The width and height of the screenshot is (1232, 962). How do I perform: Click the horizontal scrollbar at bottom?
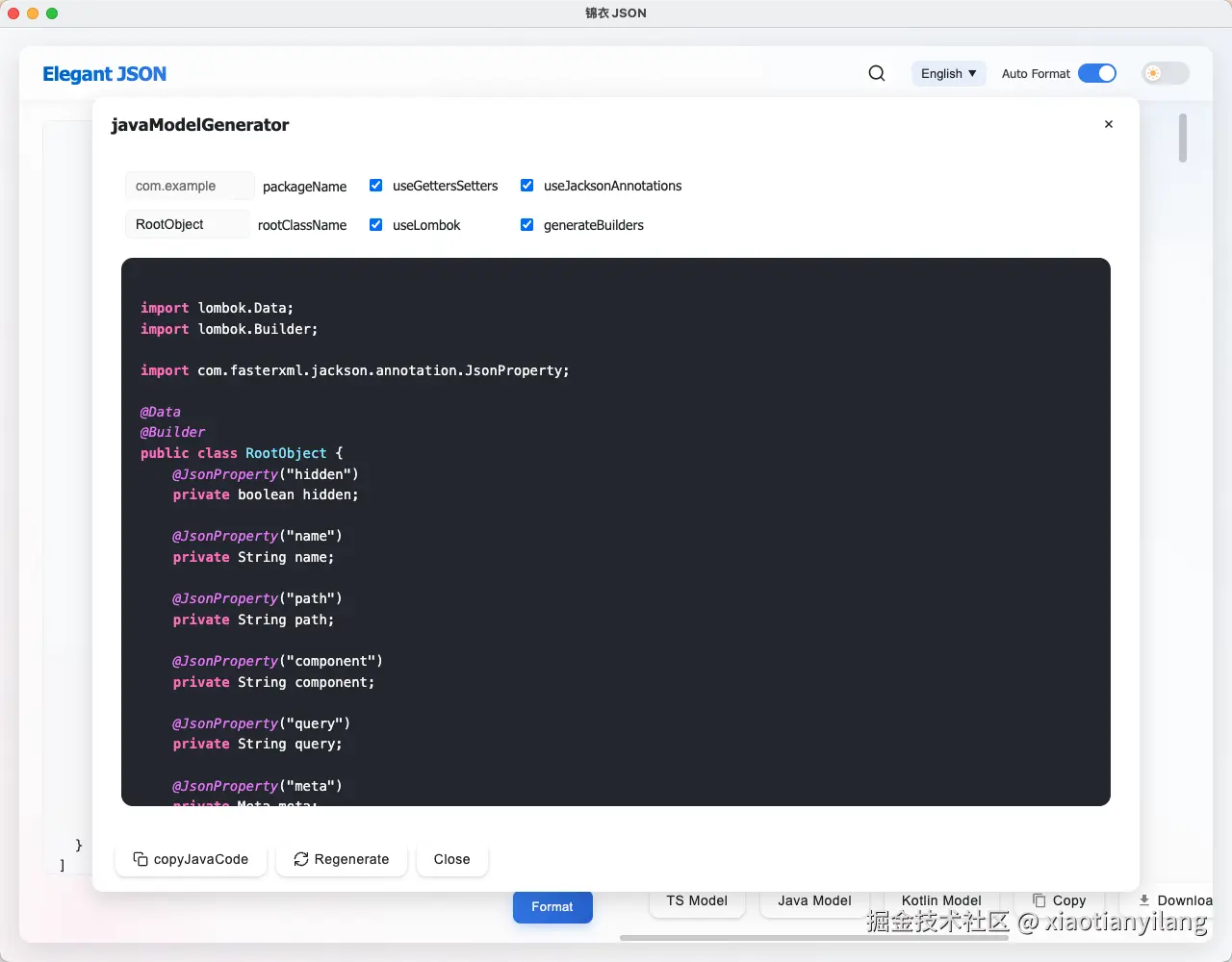(x=814, y=937)
